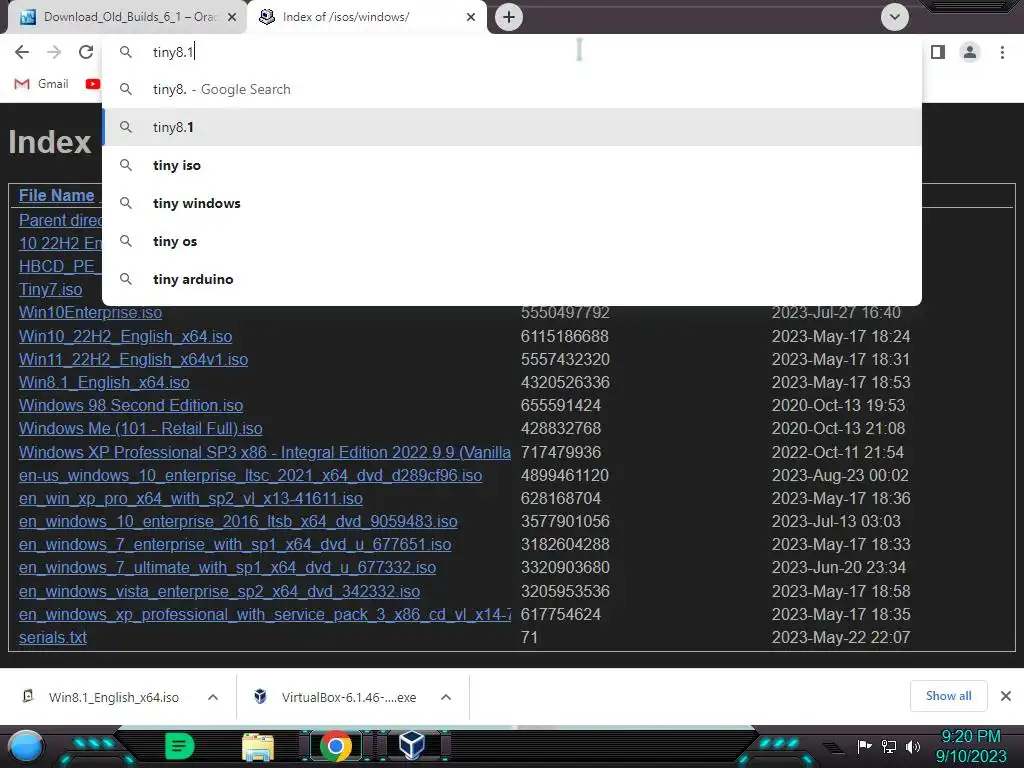Click the Action Center flag tray icon
This screenshot has height=768, width=1024.
click(x=865, y=746)
